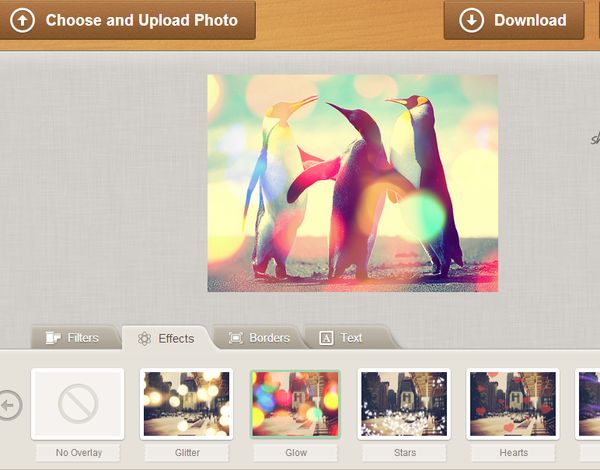The image size is (600, 470).
Task: Click the atom icon on Effects tab
Action: (144, 339)
